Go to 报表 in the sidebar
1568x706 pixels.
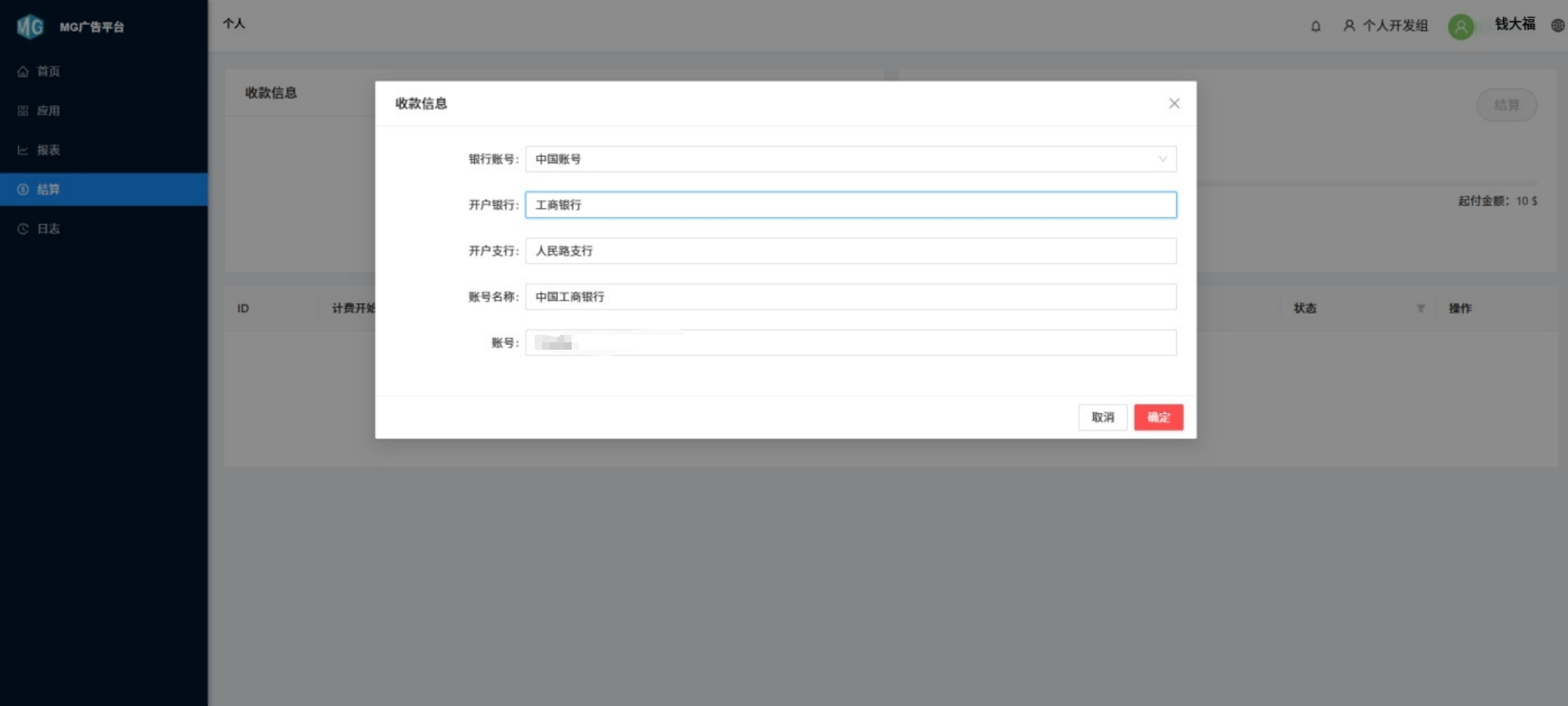click(x=48, y=150)
